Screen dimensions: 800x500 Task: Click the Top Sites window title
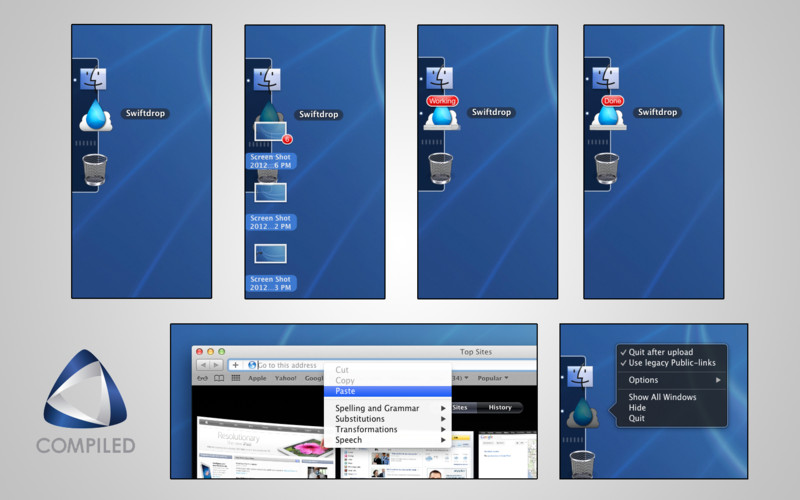pyautogui.click(x=476, y=352)
